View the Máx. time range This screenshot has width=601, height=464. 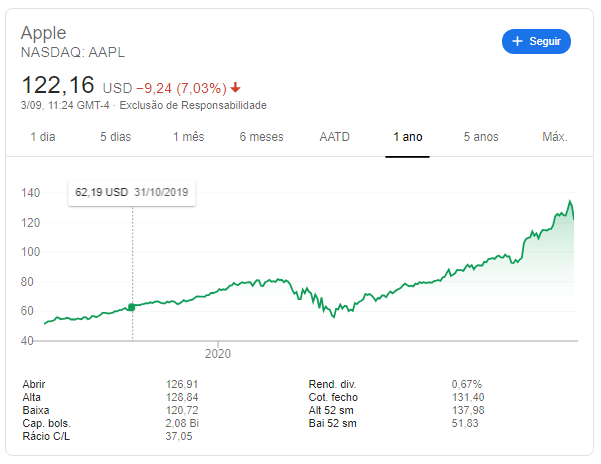[554, 137]
